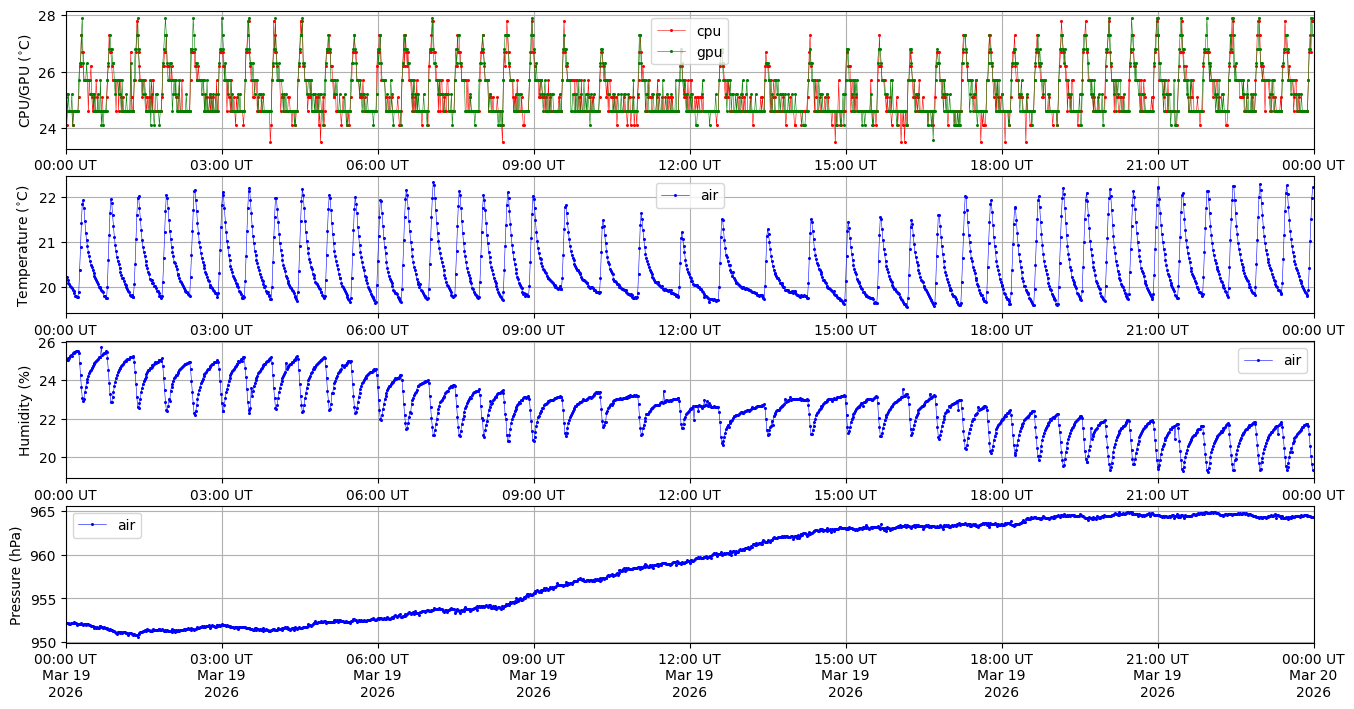Click the red cpu legend line marker
1354x709 pixels.
[x=671, y=31]
